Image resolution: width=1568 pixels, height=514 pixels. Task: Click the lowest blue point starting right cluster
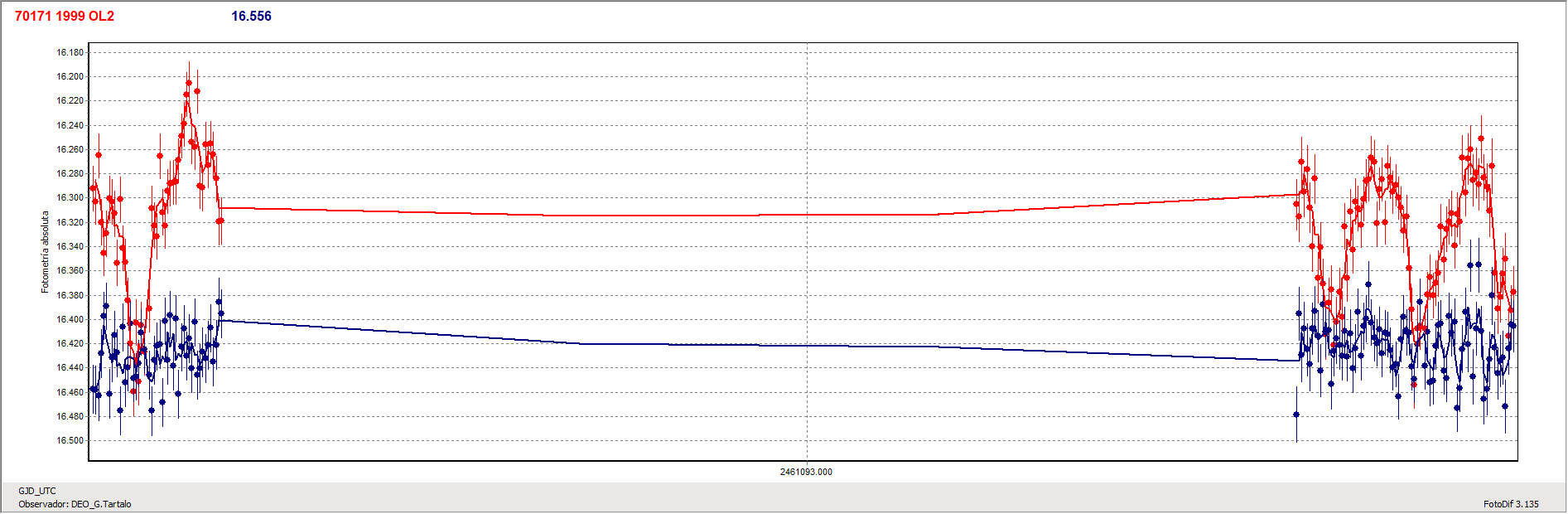[1296, 415]
